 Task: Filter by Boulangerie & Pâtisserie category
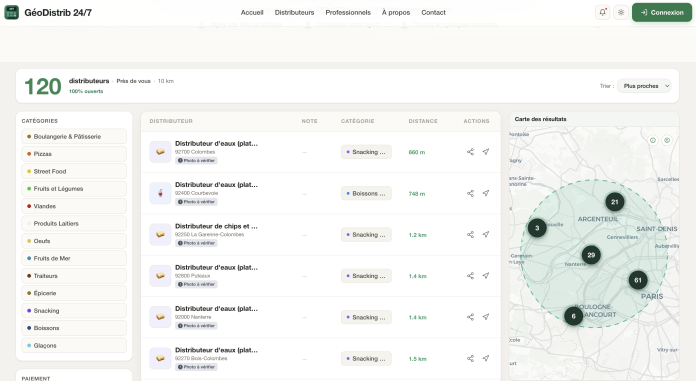74,136
